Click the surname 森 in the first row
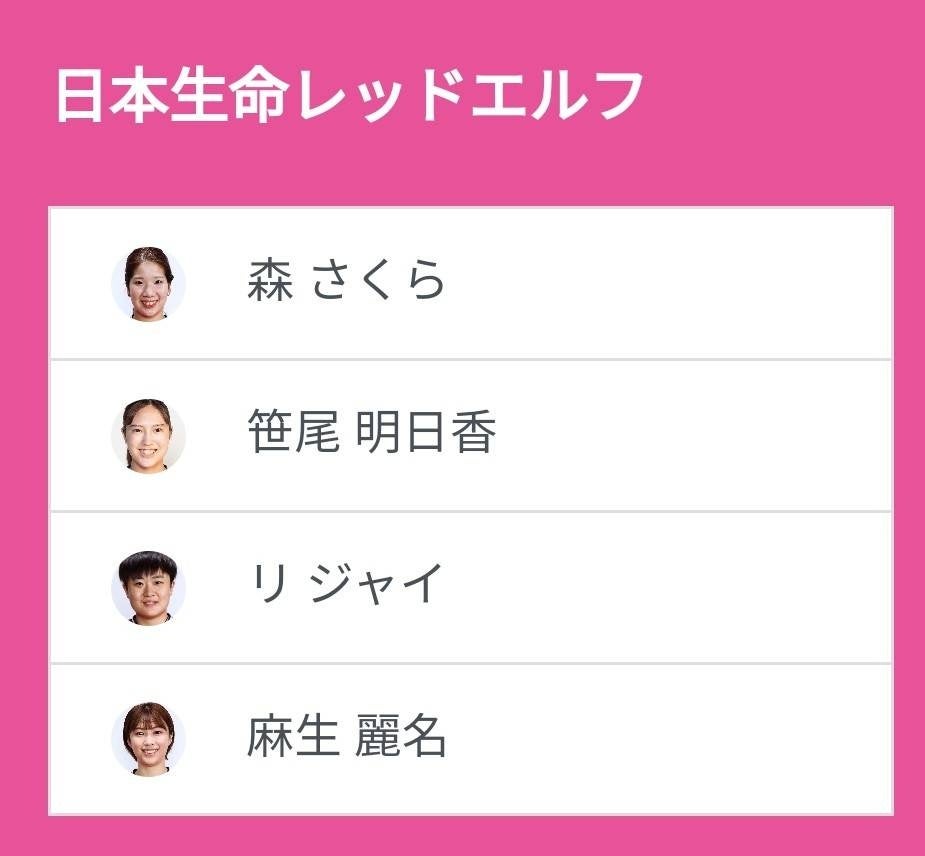925x856 pixels. pos(270,282)
